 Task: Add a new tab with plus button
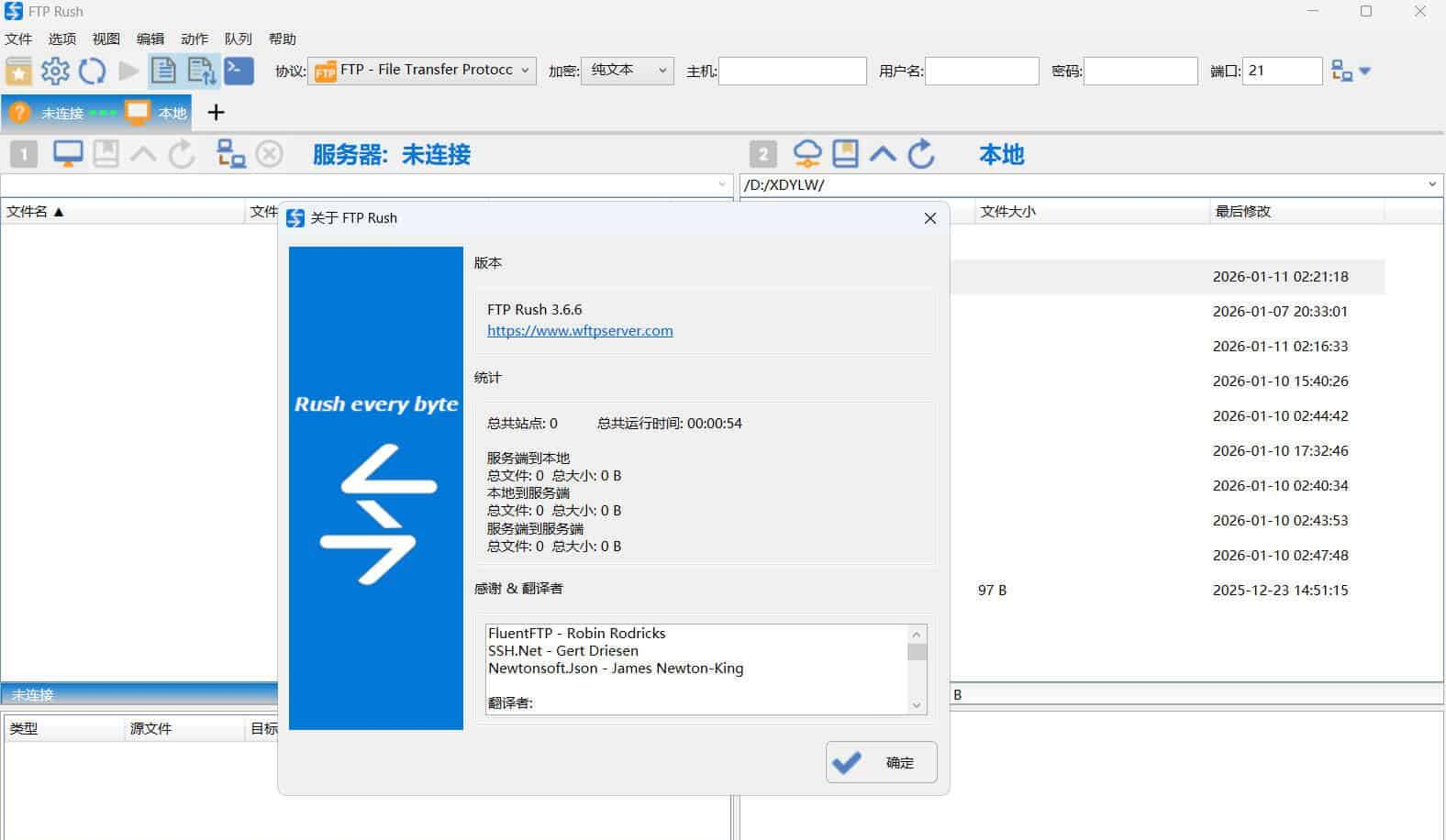click(216, 113)
